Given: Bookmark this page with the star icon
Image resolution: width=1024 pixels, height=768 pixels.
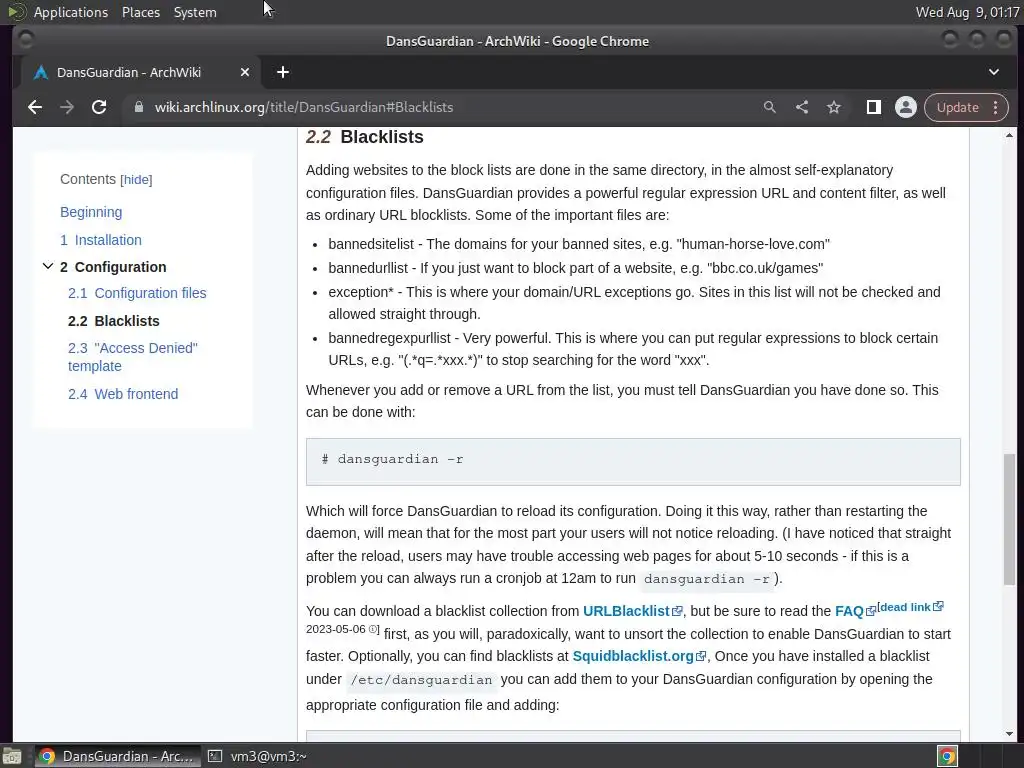Looking at the screenshot, I should click(x=834, y=107).
